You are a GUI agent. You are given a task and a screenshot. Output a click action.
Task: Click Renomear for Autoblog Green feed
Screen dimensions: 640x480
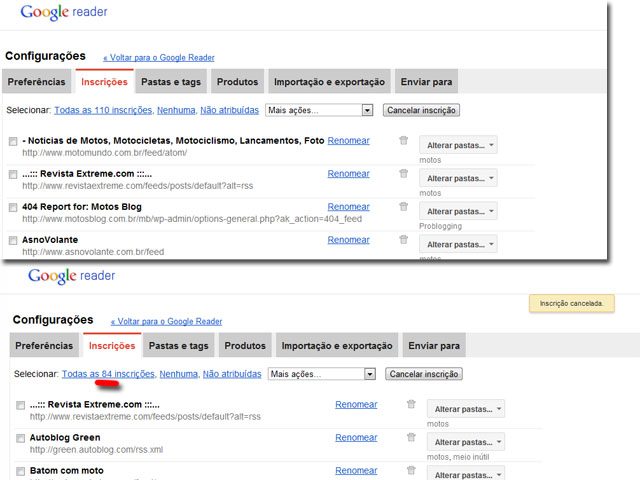356,437
